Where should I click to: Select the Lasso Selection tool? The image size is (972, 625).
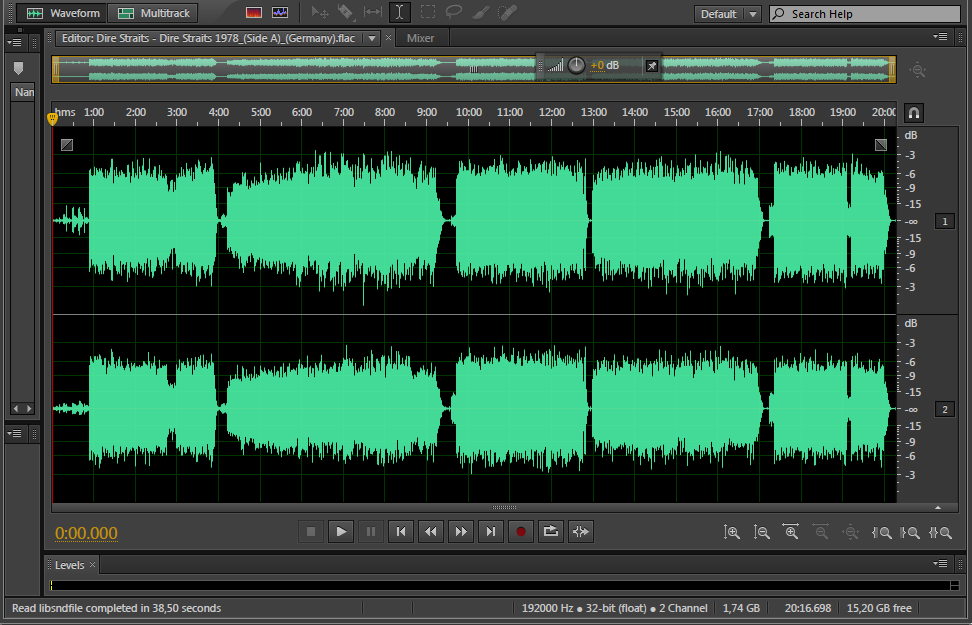pos(454,12)
